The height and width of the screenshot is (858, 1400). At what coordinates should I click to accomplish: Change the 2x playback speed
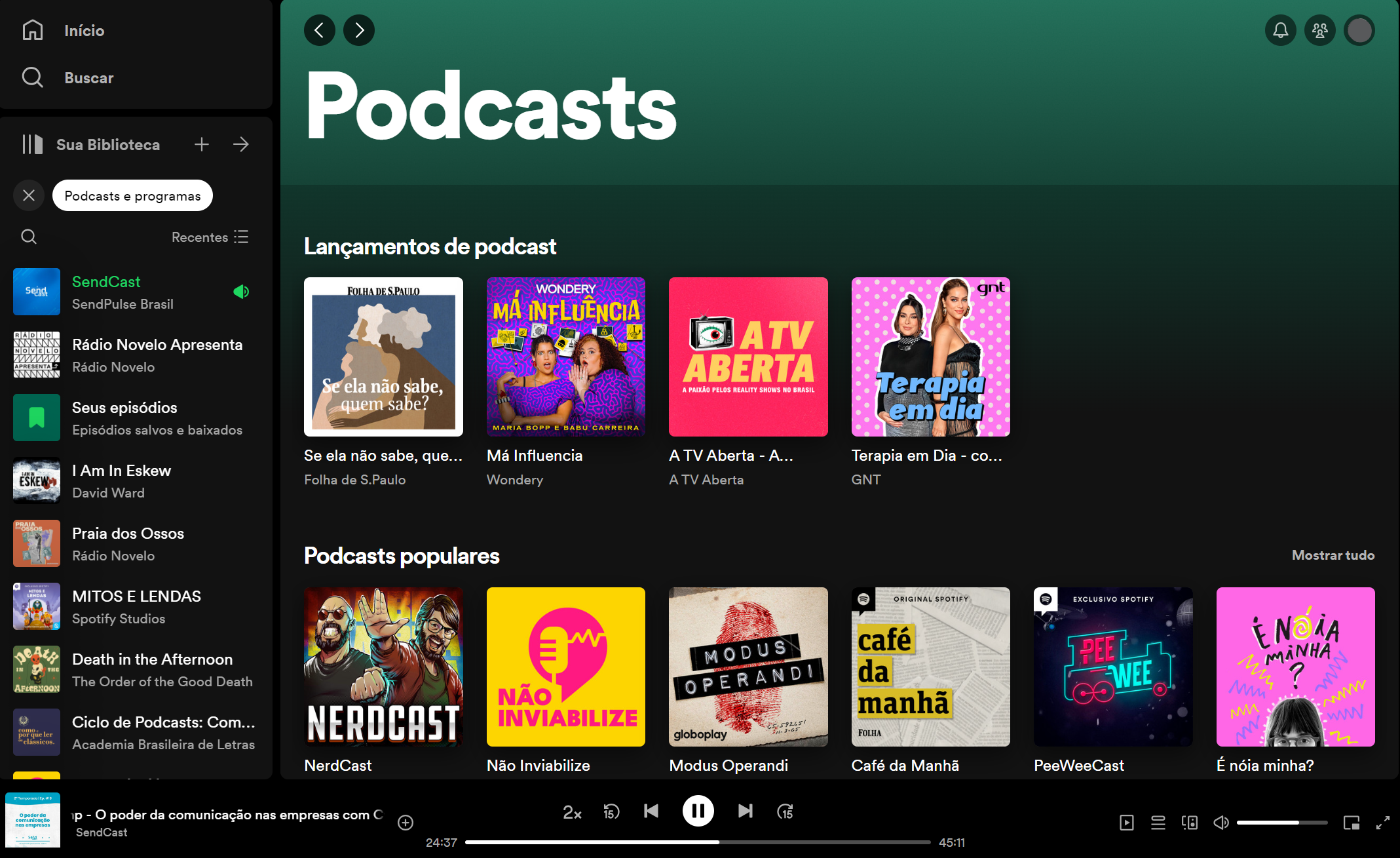point(571,812)
